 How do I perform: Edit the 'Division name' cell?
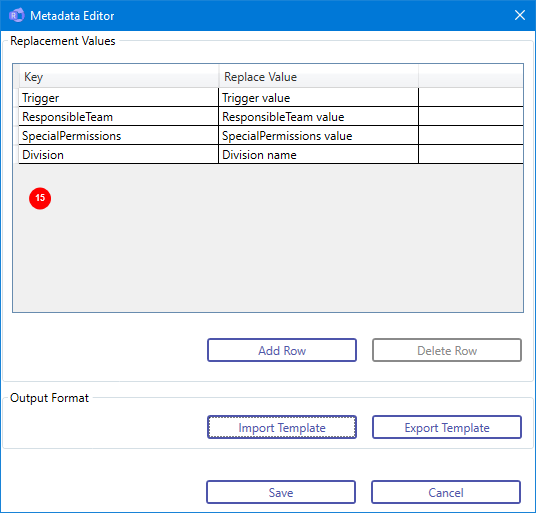tap(318, 155)
